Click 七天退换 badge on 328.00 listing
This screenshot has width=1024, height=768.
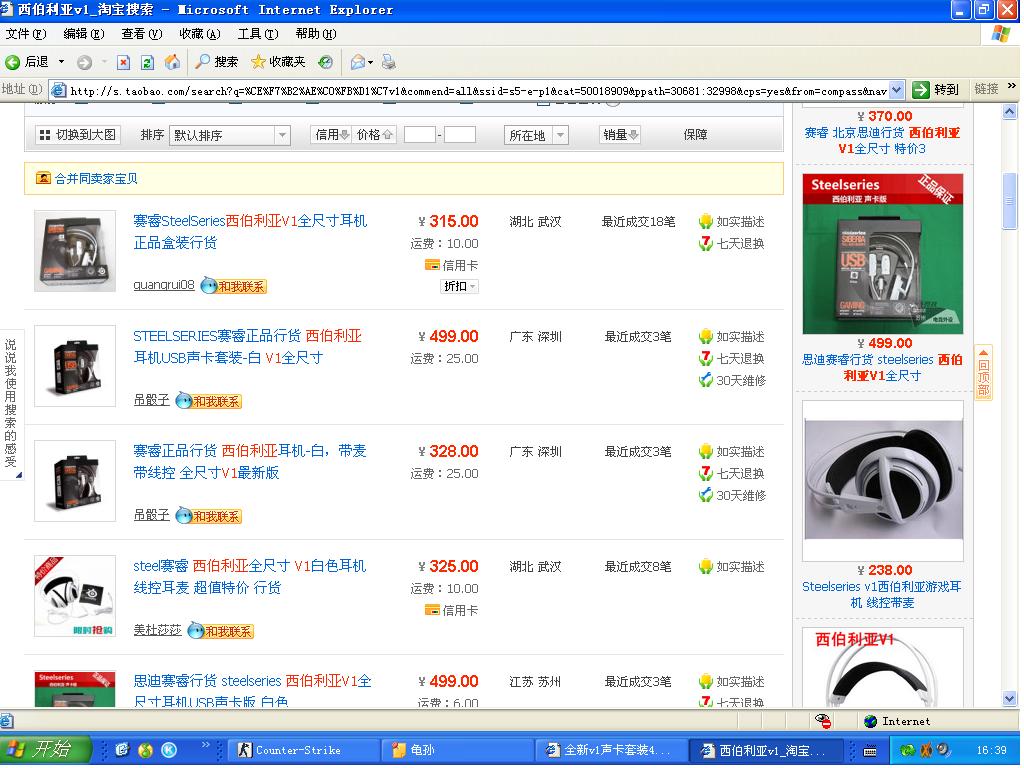tap(731, 473)
